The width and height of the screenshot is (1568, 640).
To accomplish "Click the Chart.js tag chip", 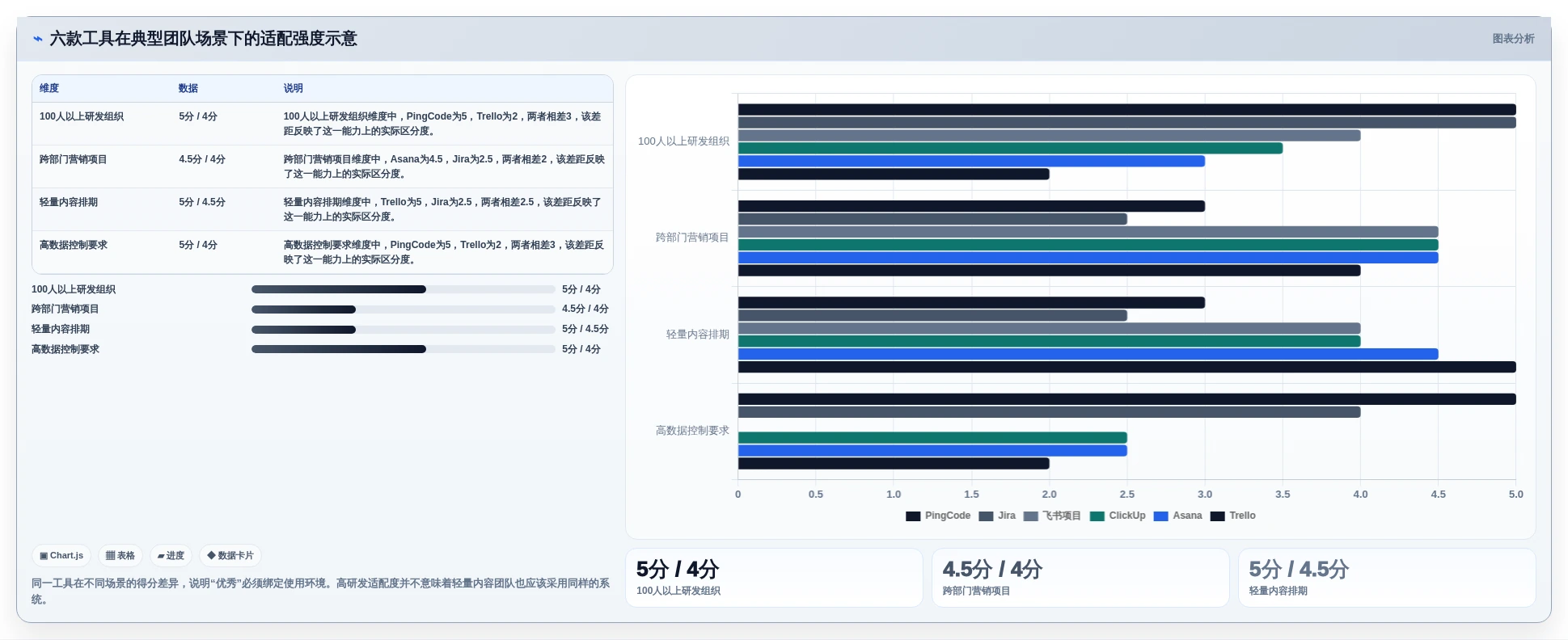I will coord(61,556).
